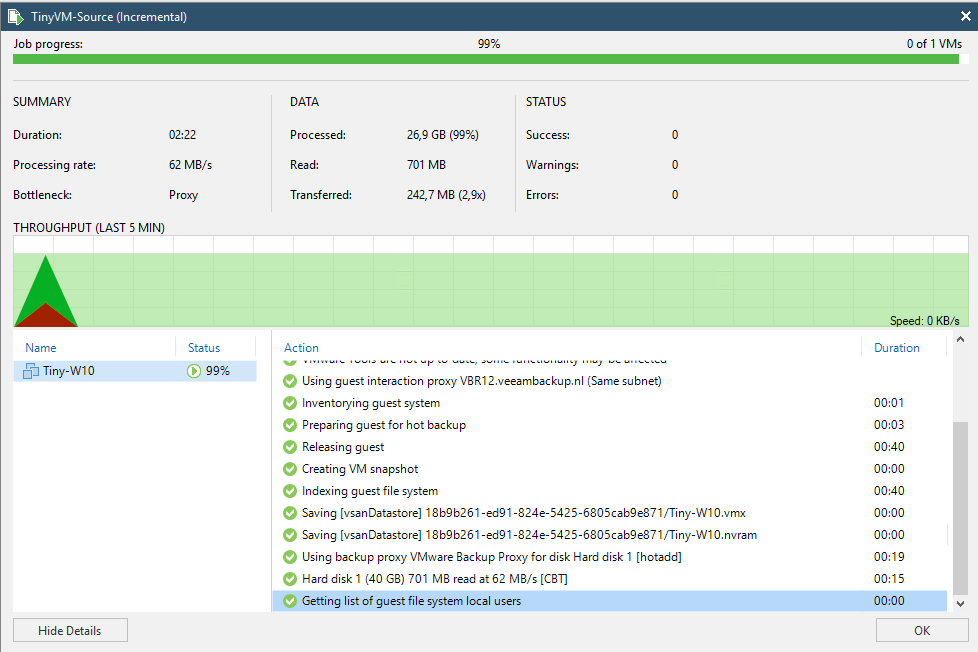Click success icon beside Releasing guest

click(x=290, y=447)
